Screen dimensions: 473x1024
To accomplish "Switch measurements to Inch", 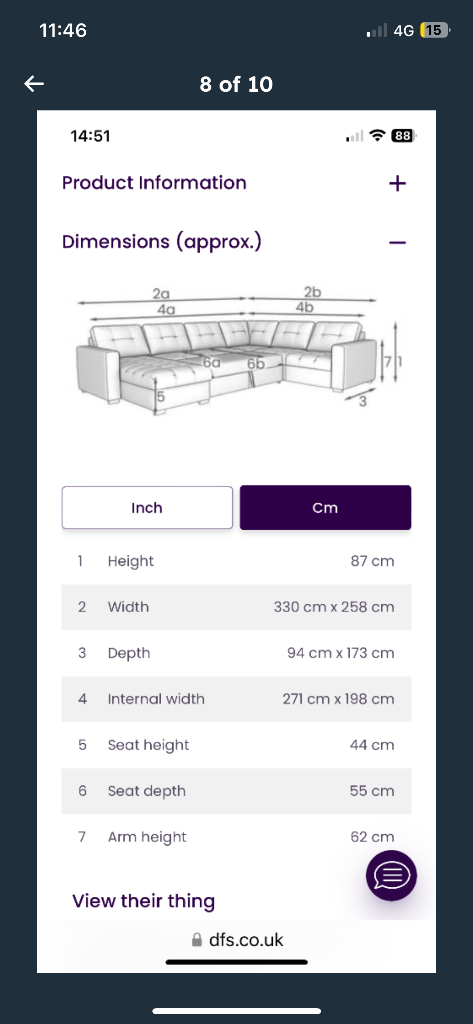I will point(147,507).
